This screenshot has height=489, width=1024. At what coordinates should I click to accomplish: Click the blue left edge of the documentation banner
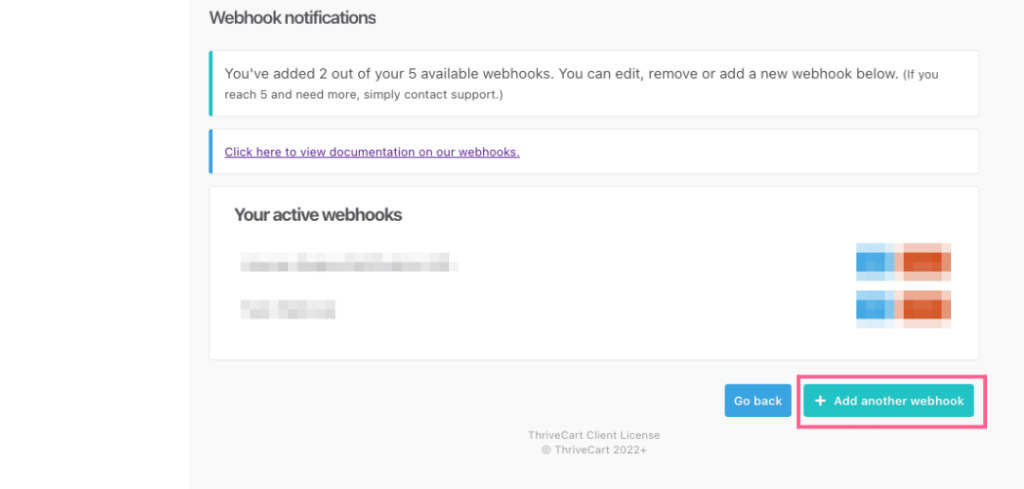[x=211, y=151]
